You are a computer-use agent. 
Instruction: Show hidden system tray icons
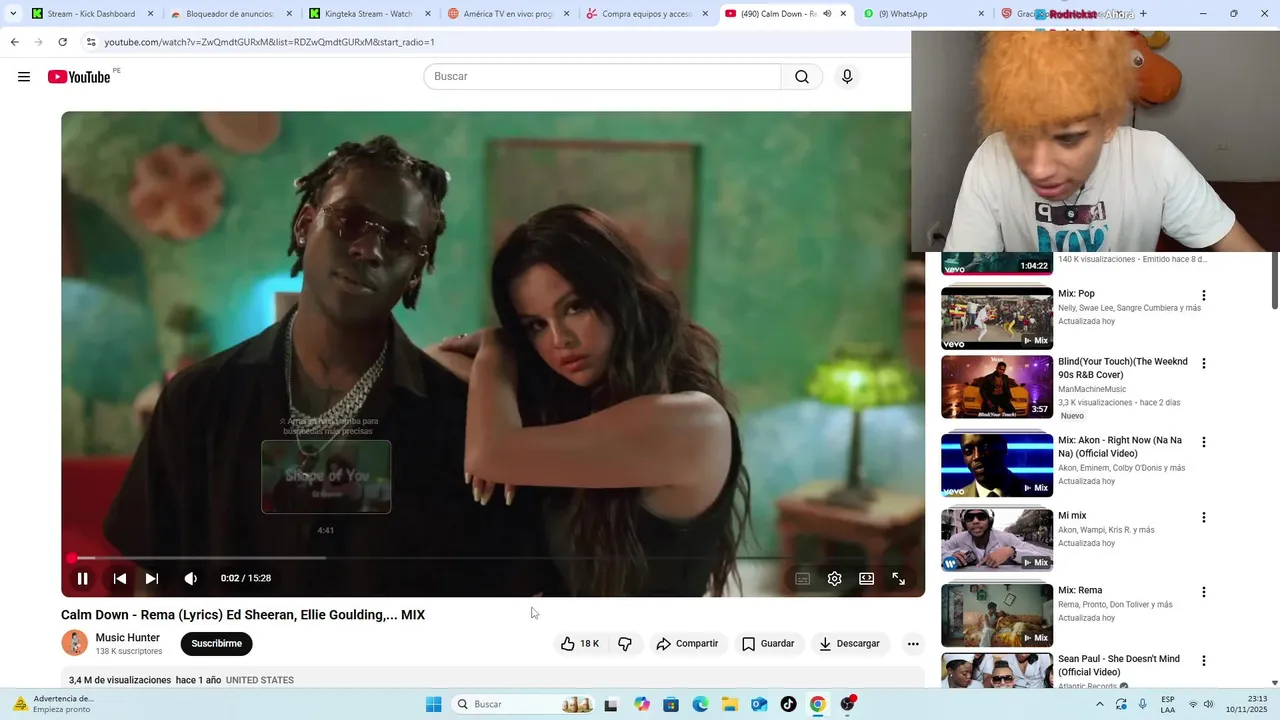1100,704
